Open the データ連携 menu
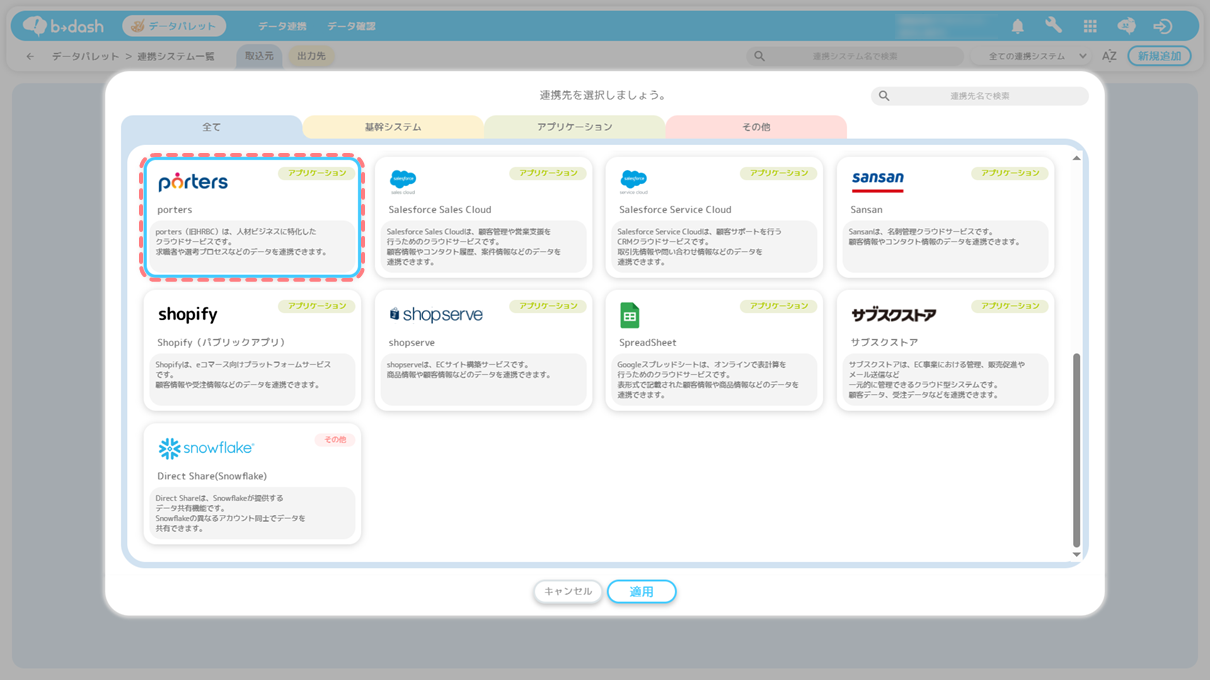Image resolution: width=1210 pixels, height=680 pixels. click(282, 26)
